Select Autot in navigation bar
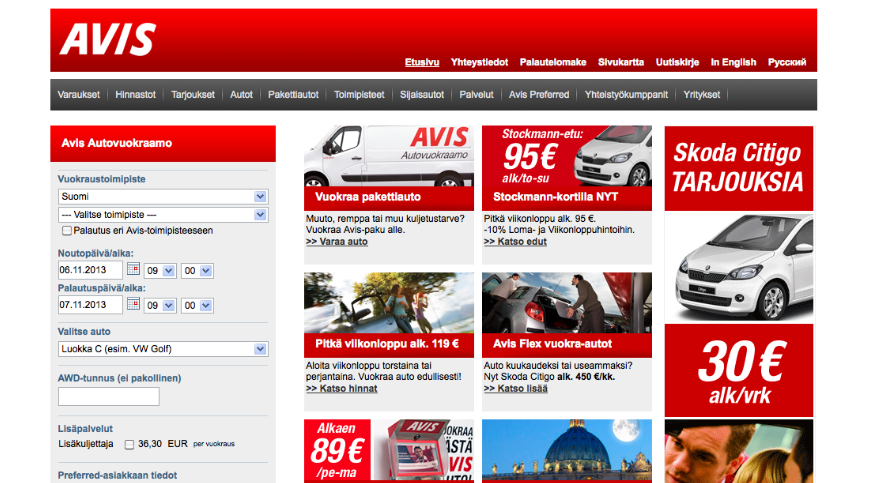This screenshot has height=483, width=870. (241, 95)
